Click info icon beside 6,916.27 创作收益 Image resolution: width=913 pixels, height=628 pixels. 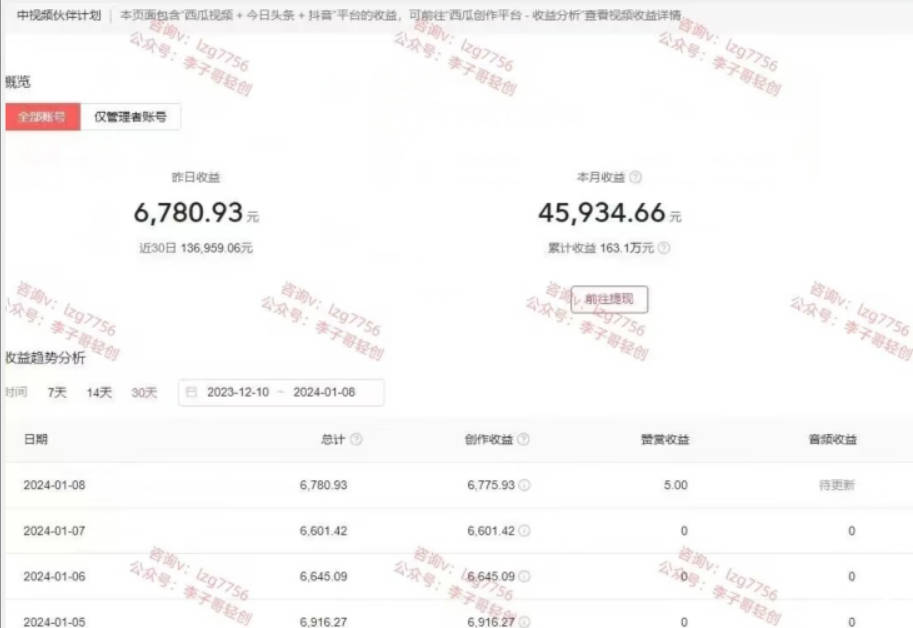[x=525, y=622]
